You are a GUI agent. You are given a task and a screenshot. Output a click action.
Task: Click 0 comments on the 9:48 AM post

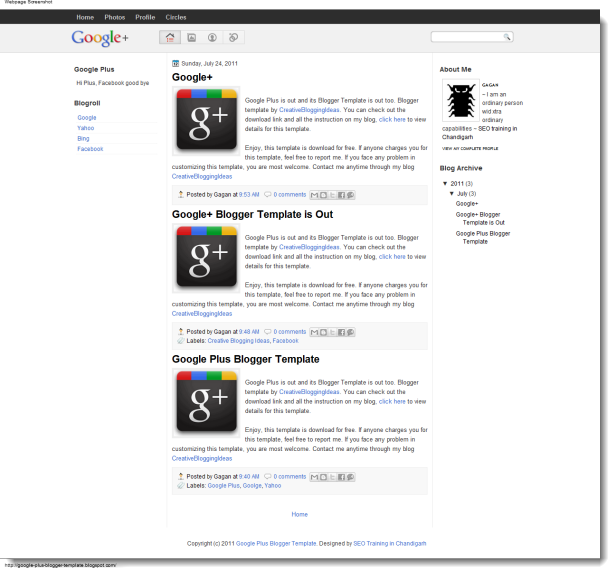(289, 332)
